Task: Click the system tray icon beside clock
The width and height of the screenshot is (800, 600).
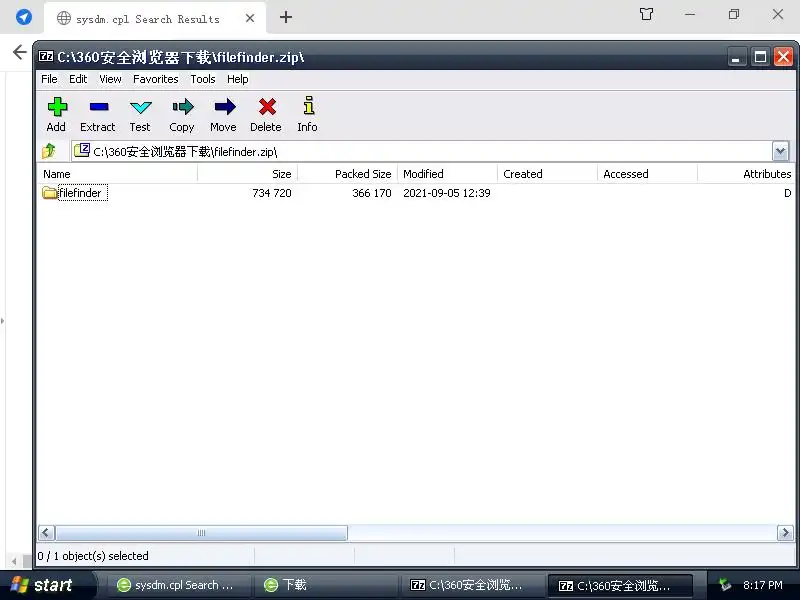Action: pyautogui.click(x=724, y=585)
